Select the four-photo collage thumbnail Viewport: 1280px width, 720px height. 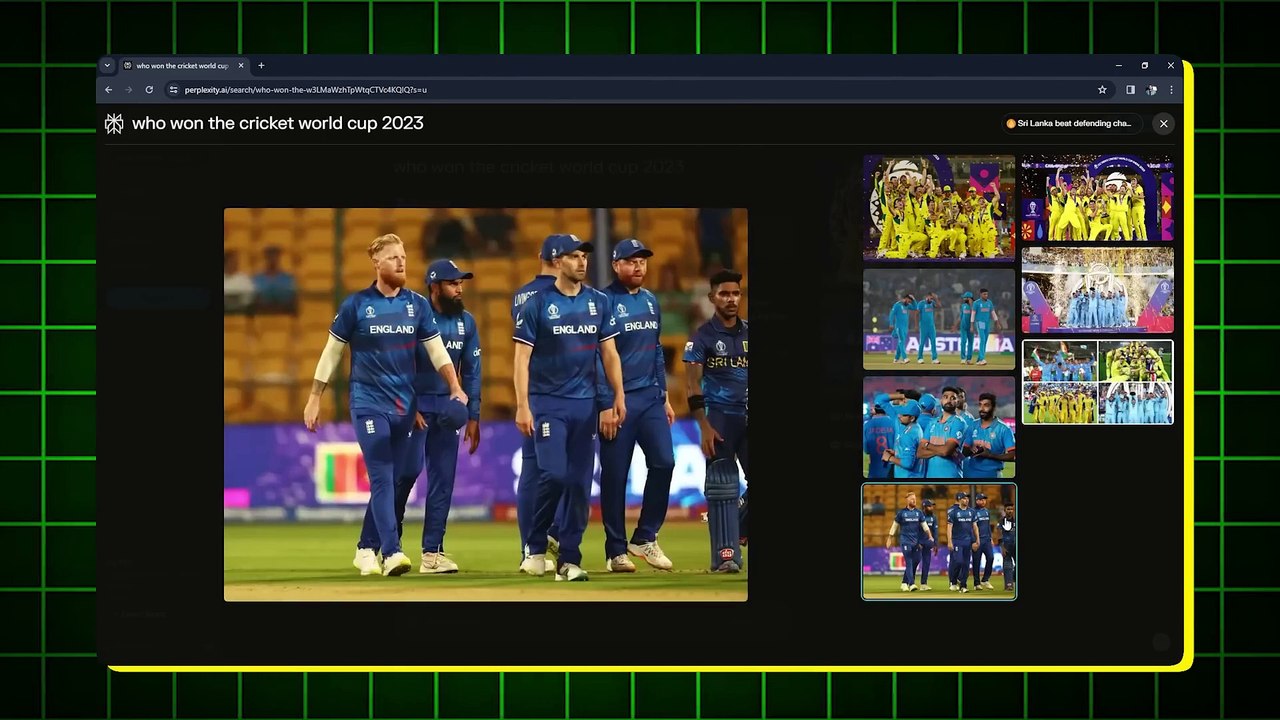[1097, 382]
